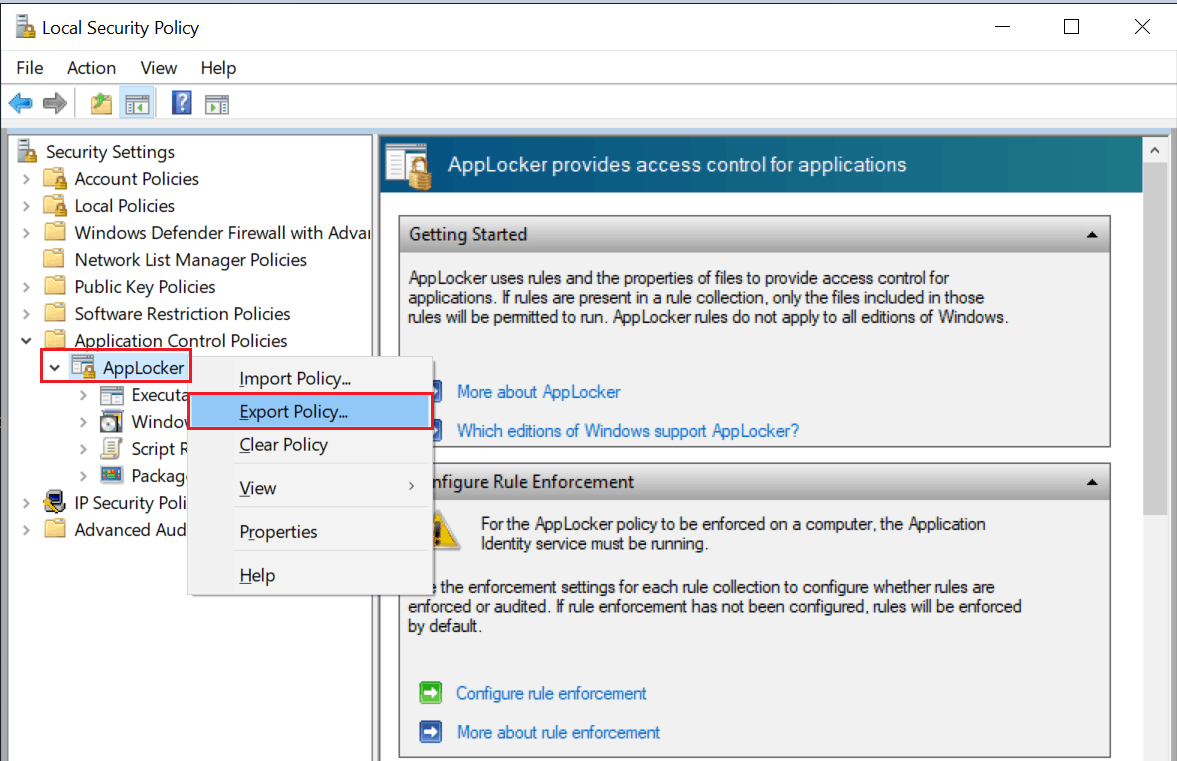Click the Script Rules scroll icon
1177x761 pixels.
coord(111,449)
